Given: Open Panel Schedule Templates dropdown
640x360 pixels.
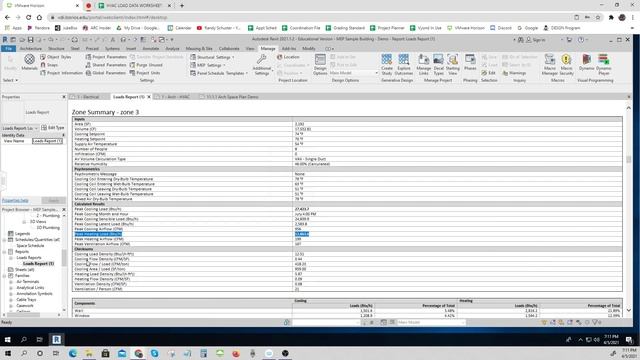Looking at the screenshot, I should pyautogui.click(x=219, y=73).
